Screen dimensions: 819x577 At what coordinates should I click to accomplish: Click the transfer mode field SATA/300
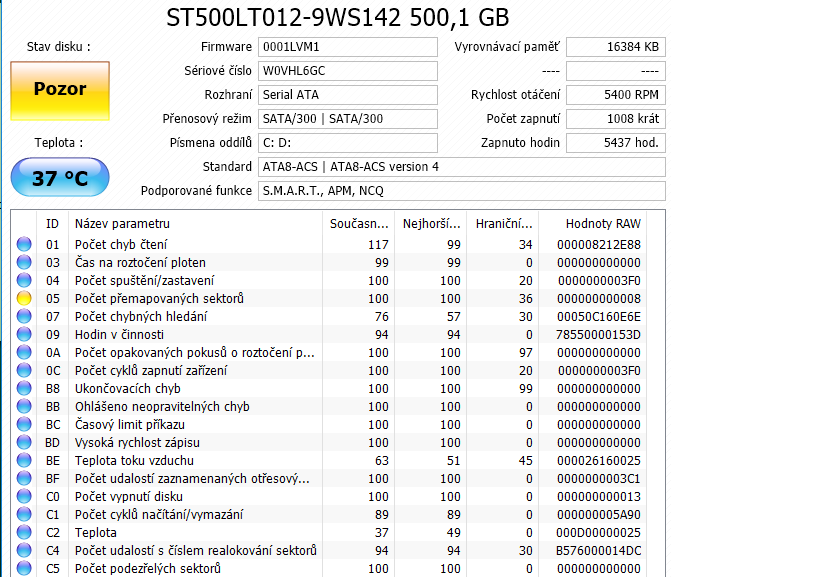[x=348, y=119]
